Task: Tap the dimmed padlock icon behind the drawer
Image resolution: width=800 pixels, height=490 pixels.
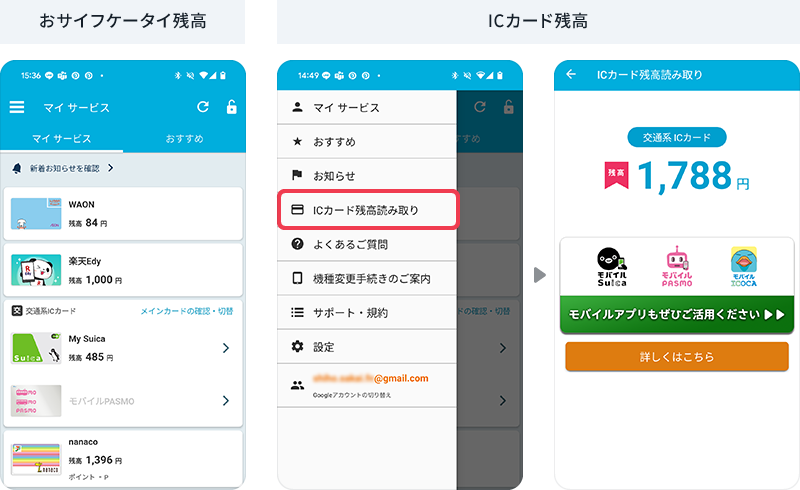Action: [509, 107]
